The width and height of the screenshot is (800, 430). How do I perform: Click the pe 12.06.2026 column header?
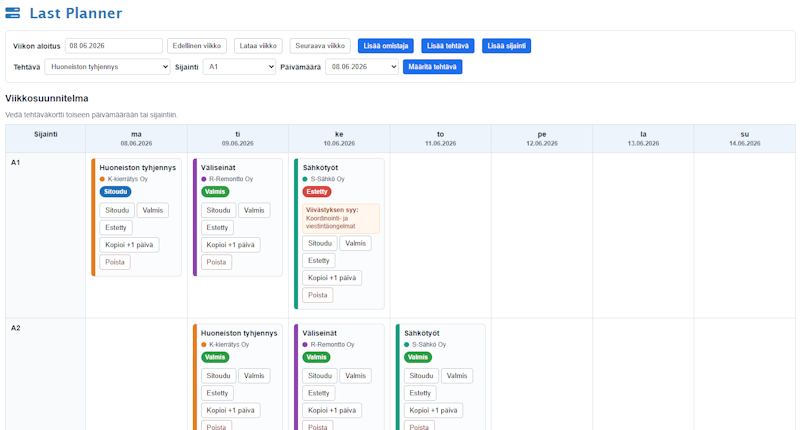pyautogui.click(x=542, y=139)
